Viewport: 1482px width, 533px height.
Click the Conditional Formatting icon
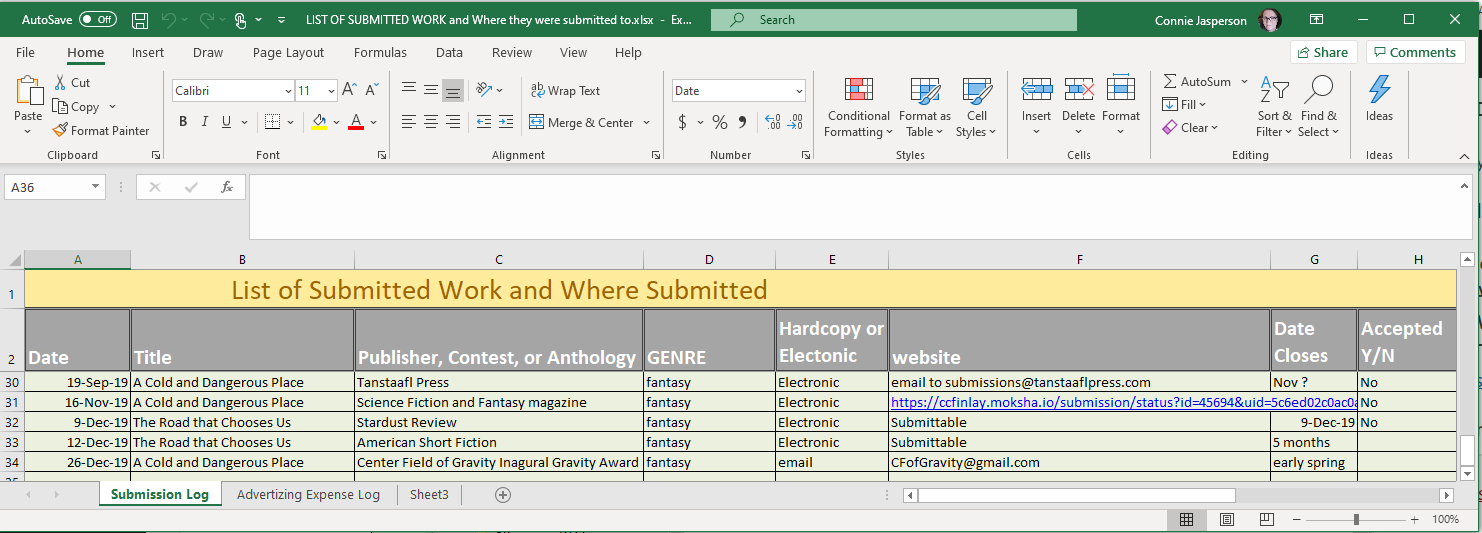(x=858, y=91)
